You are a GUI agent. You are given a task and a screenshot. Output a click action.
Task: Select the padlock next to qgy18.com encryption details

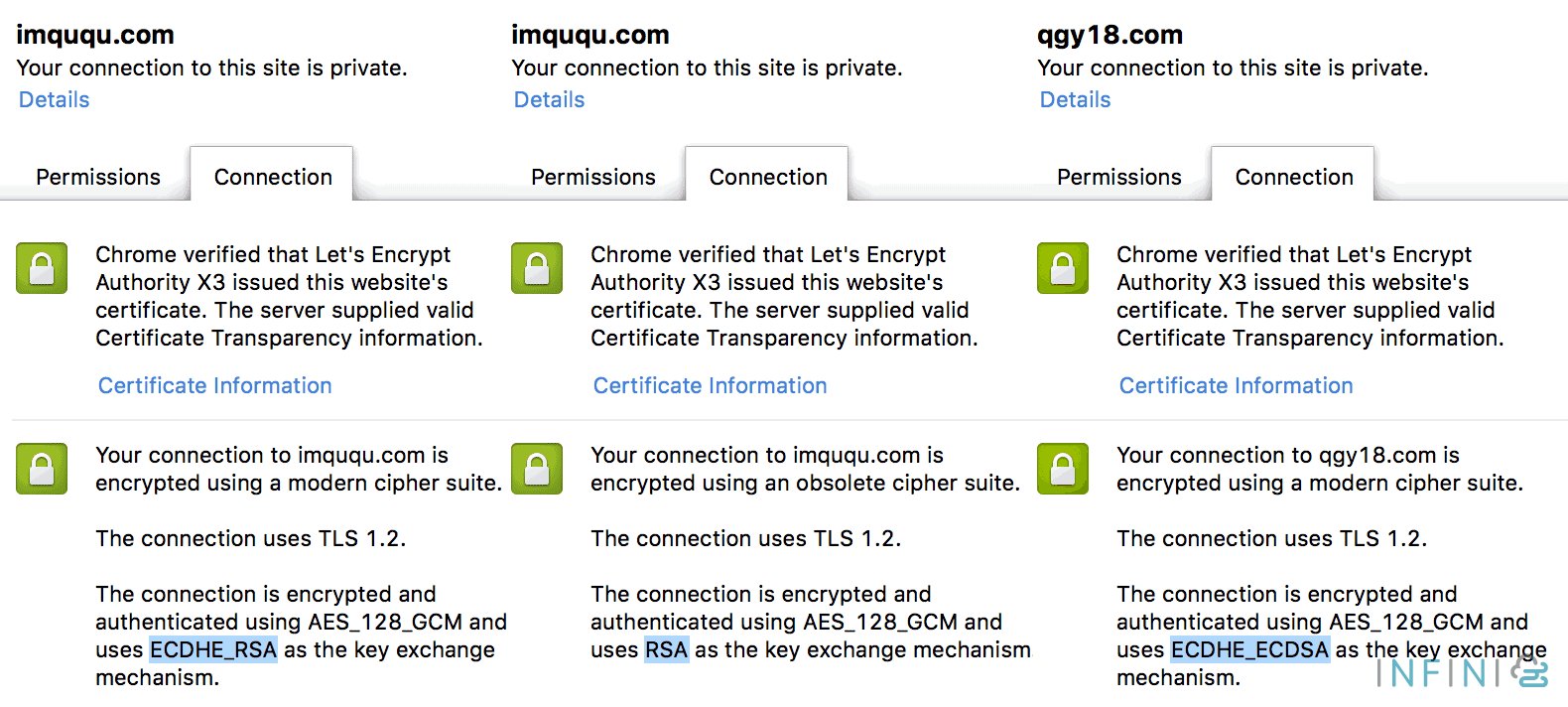click(1062, 469)
